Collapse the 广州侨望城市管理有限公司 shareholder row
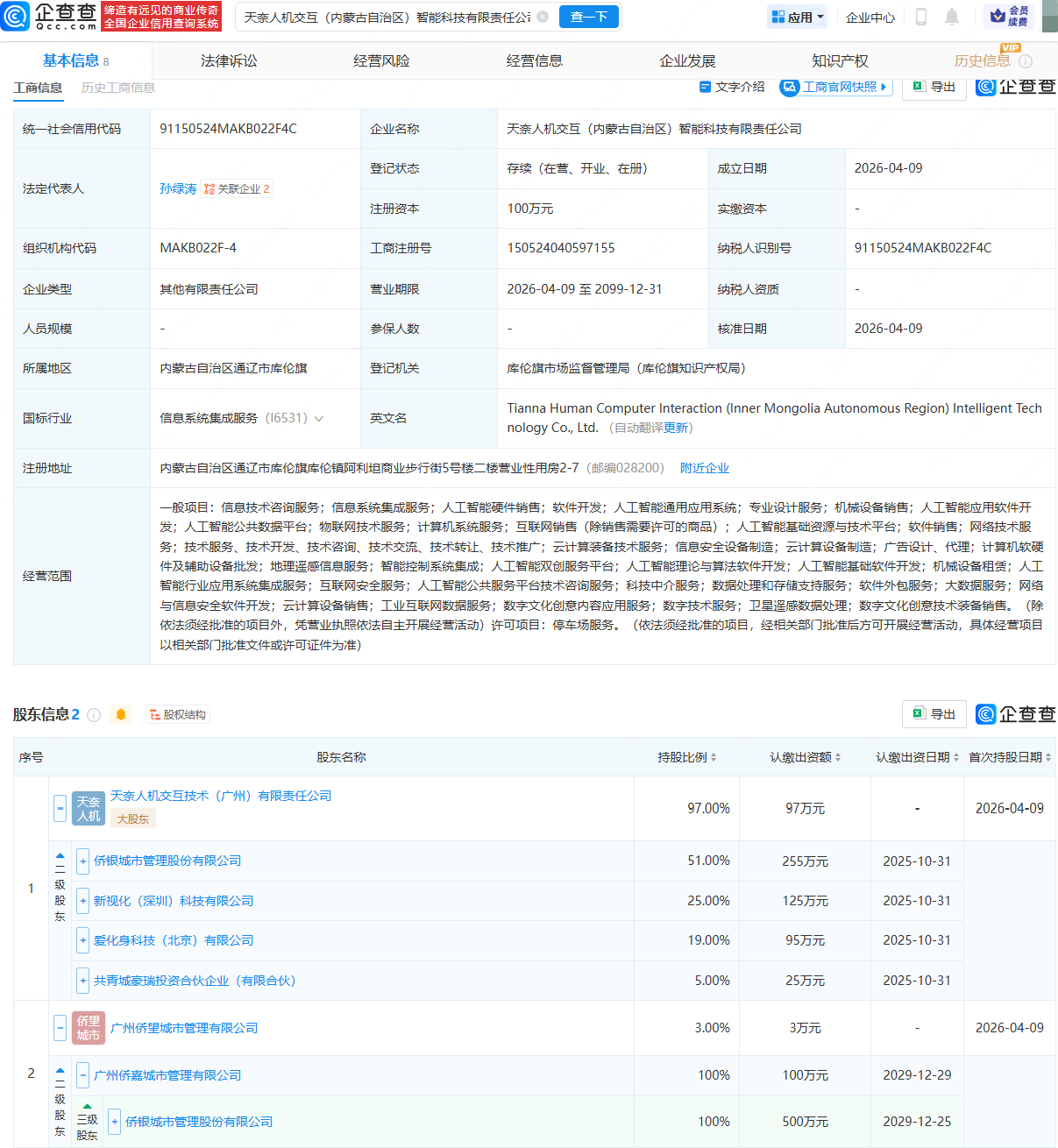The height and width of the screenshot is (1148, 1058). pos(60,1028)
